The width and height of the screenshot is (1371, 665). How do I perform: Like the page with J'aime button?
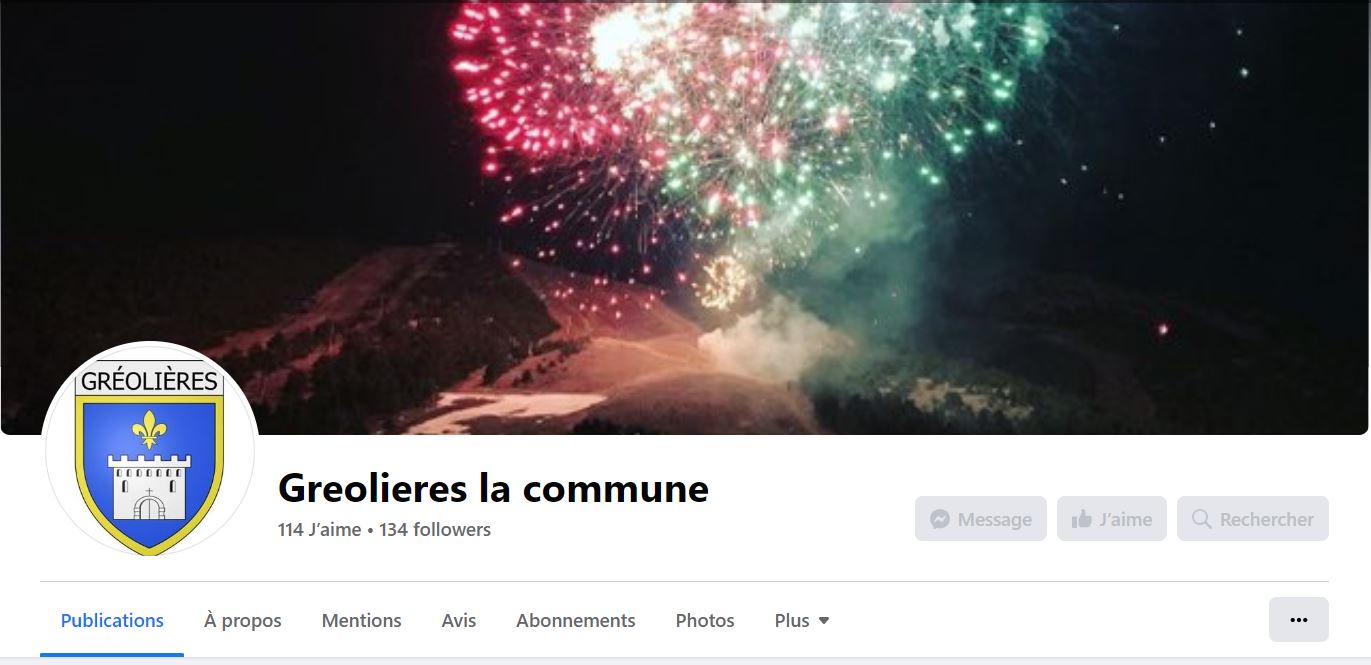click(1112, 519)
